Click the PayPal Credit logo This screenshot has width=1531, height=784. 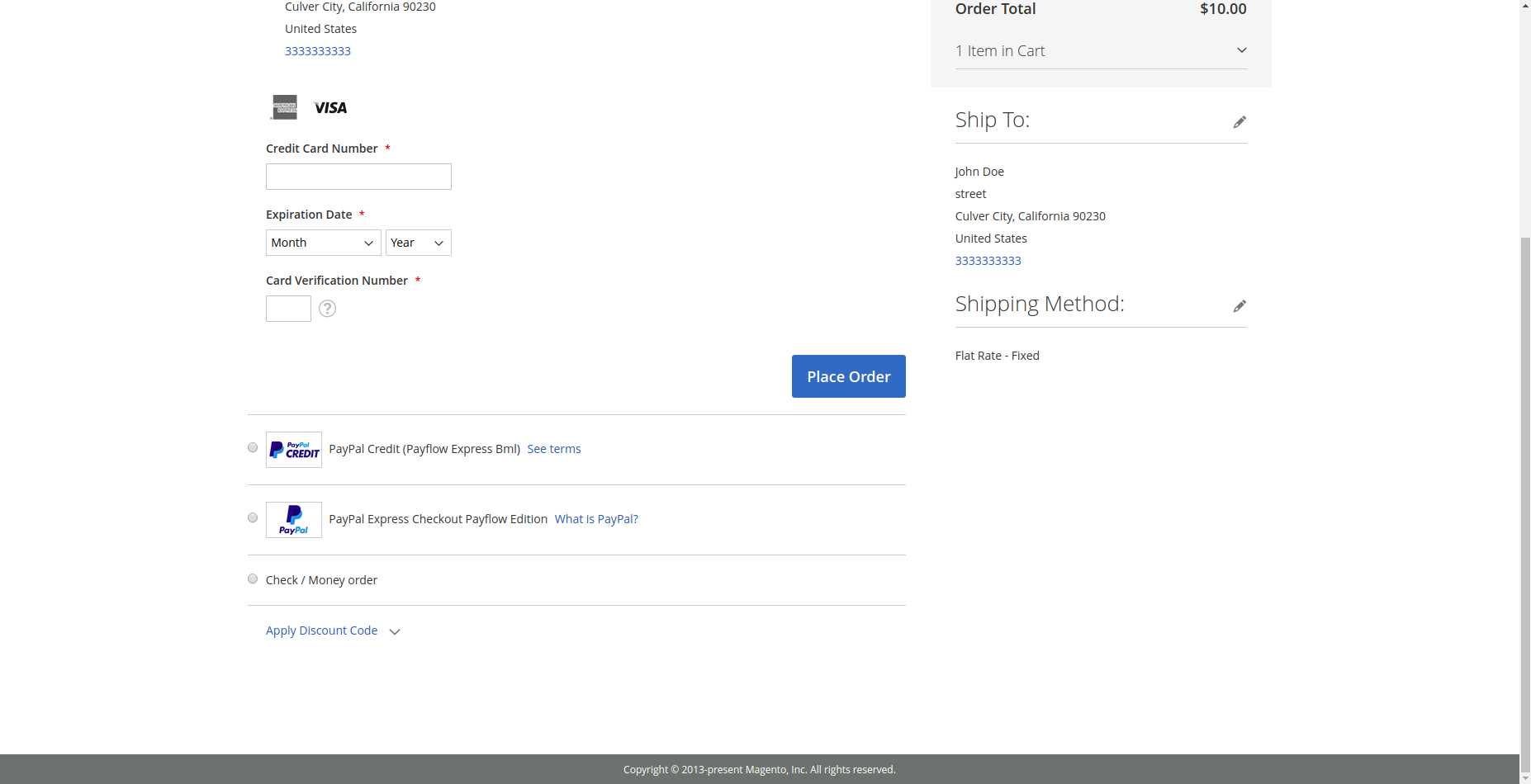(x=294, y=450)
